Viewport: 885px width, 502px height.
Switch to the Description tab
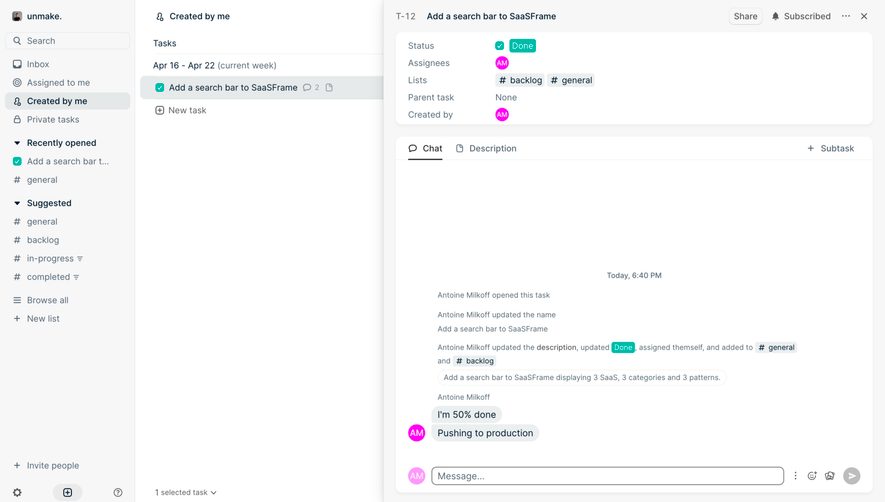486,149
